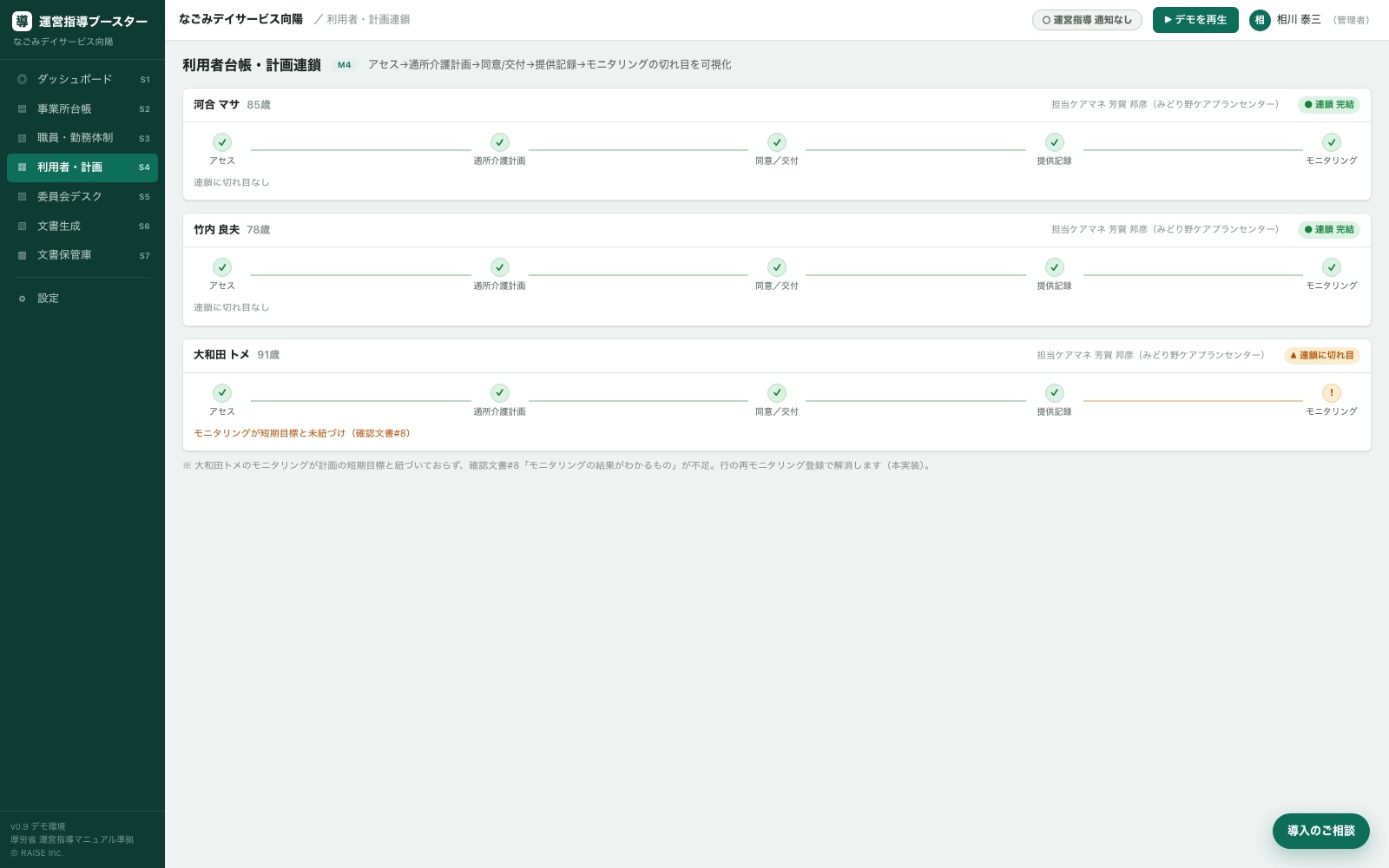Click 竹内 良夫's アセス check icon
Image resolution: width=1389 pixels, height=868 pixels.
pyautogui.click(x=222, y=267)
